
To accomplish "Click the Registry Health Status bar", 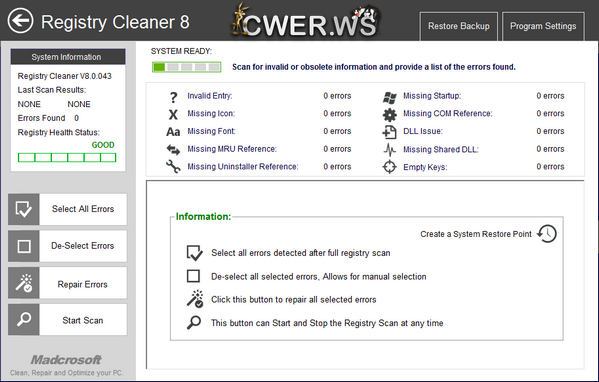I will coord(67,157).
